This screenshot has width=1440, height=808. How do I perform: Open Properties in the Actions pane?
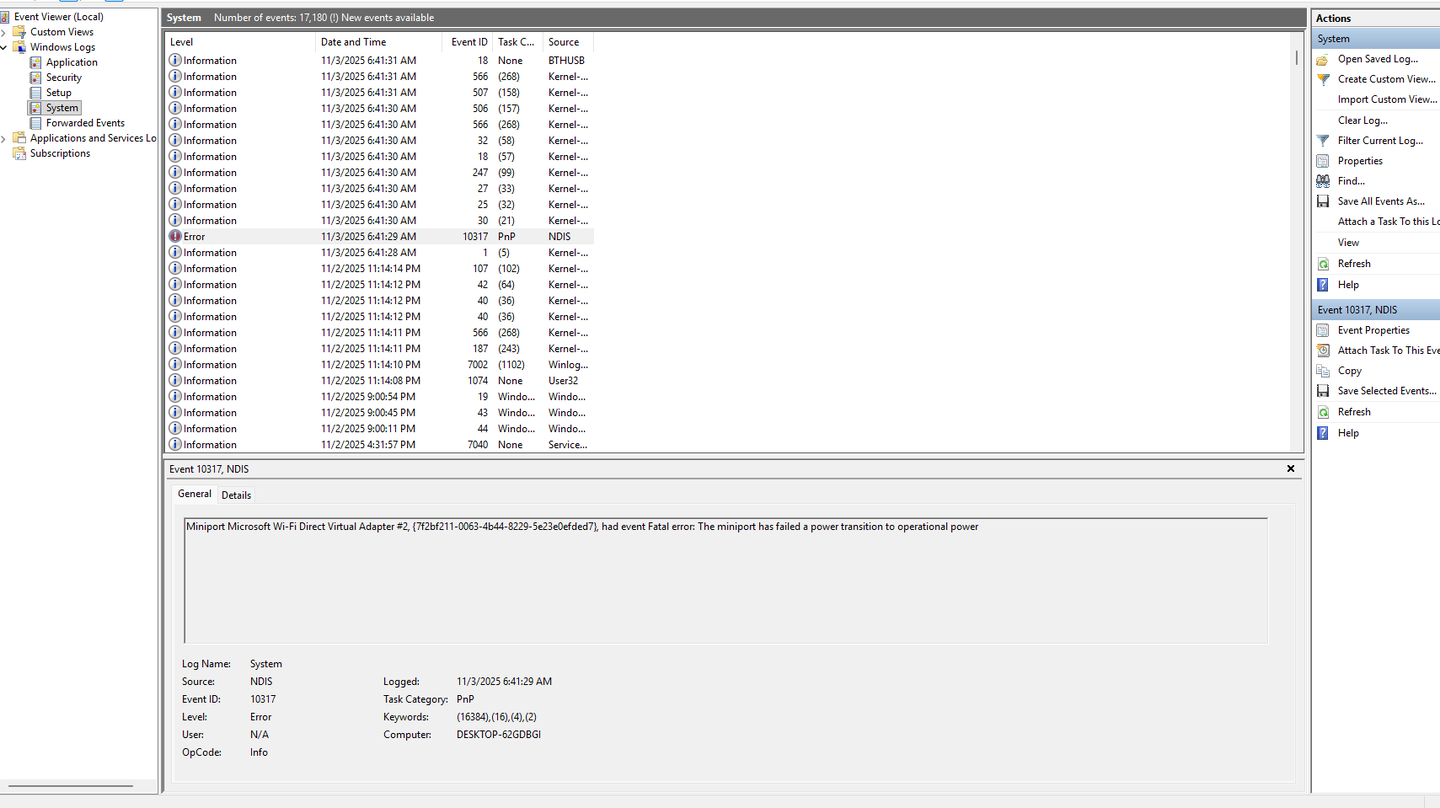pyautogui.click(x=1359, y=161)
